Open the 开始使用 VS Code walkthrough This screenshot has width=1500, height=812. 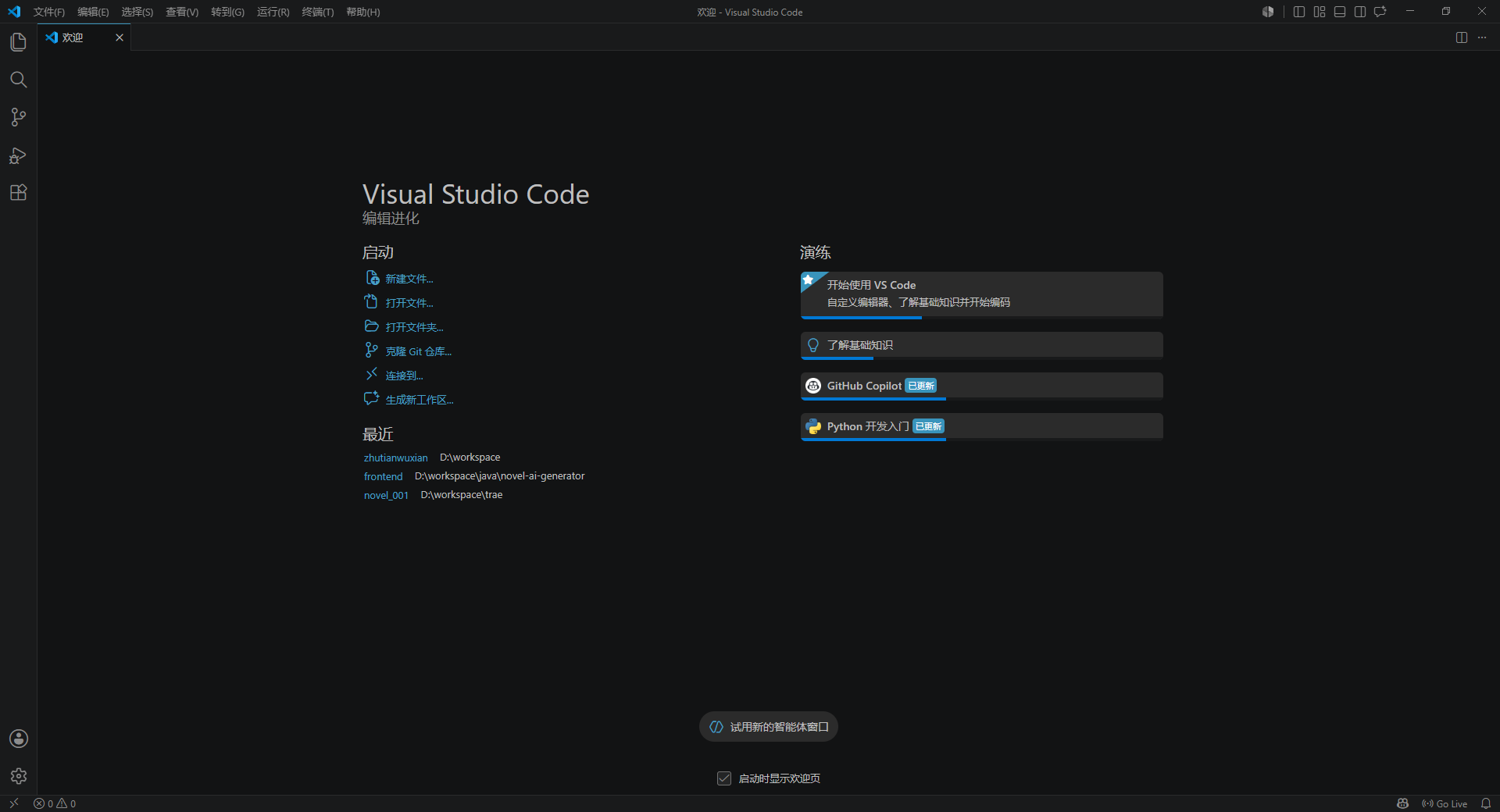[982, 295]
